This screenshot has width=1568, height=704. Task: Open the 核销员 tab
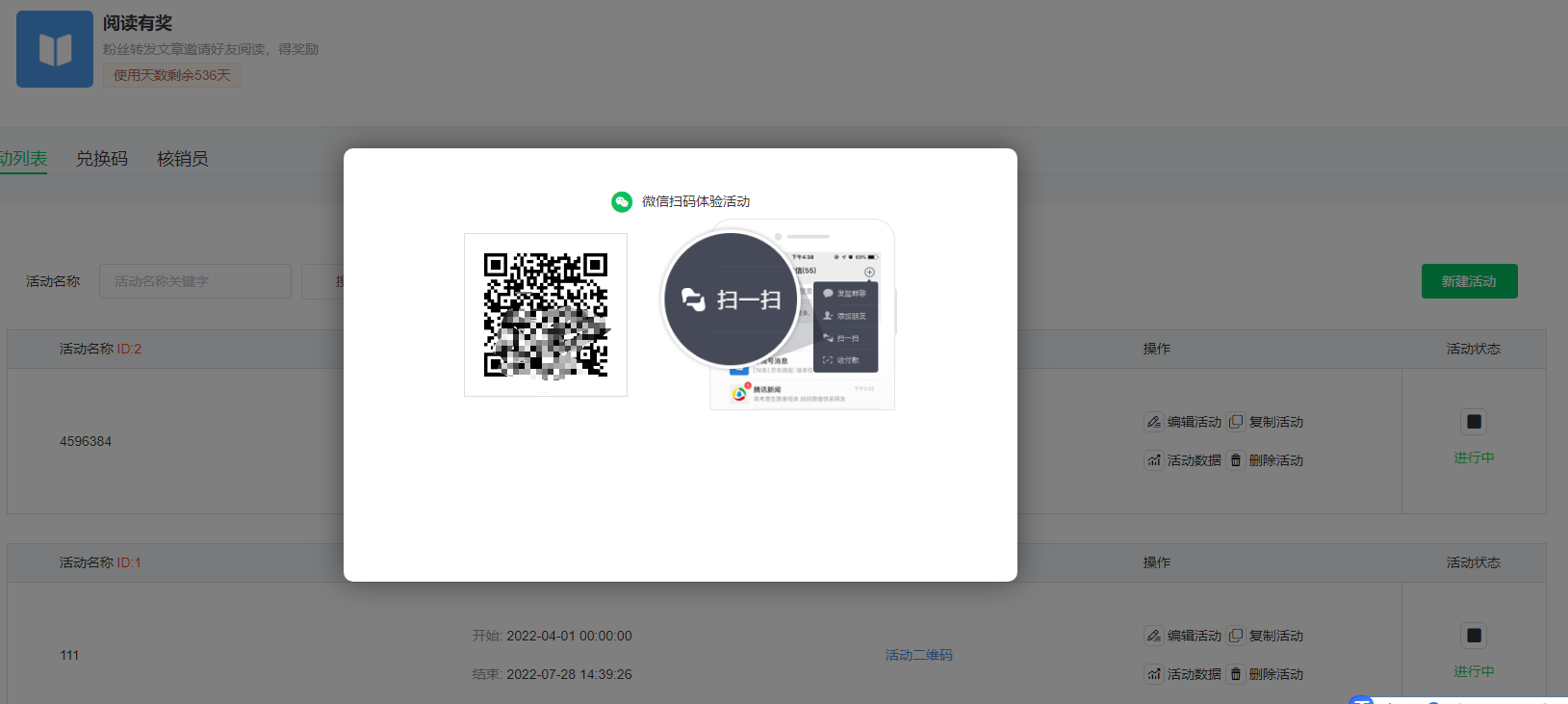[x=182, y=159]
